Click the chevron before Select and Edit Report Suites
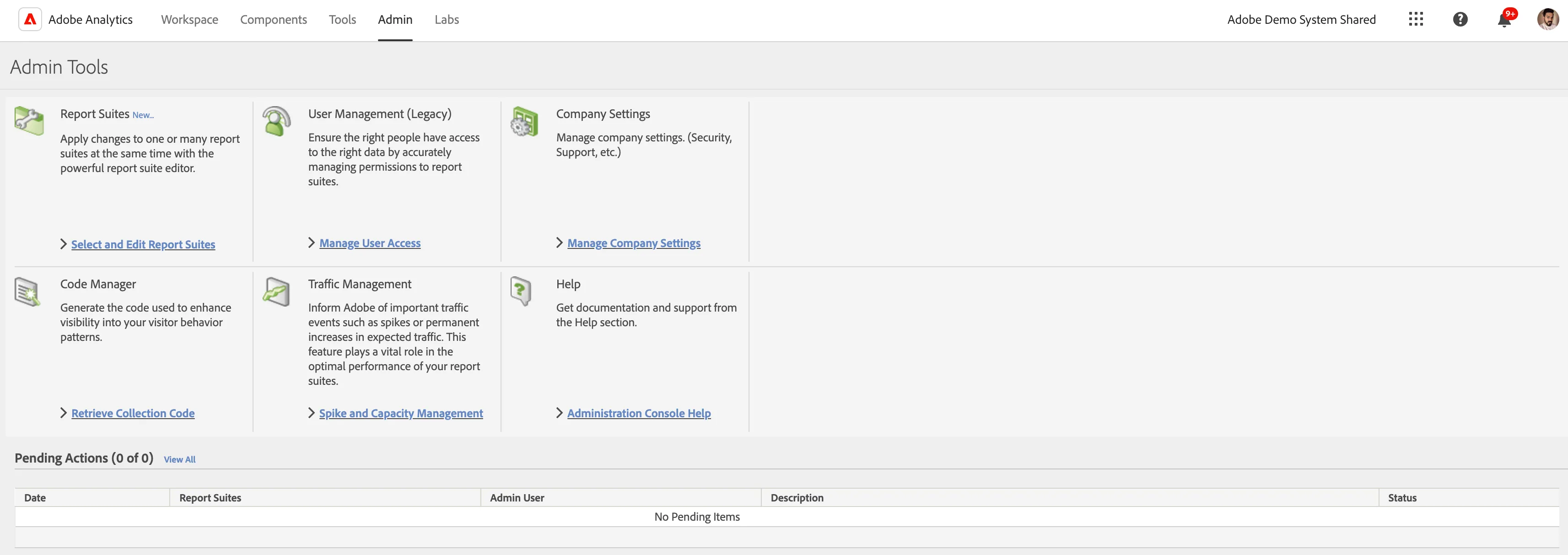Viewport: 1568px width, 555px height. (x=63, y=243)
